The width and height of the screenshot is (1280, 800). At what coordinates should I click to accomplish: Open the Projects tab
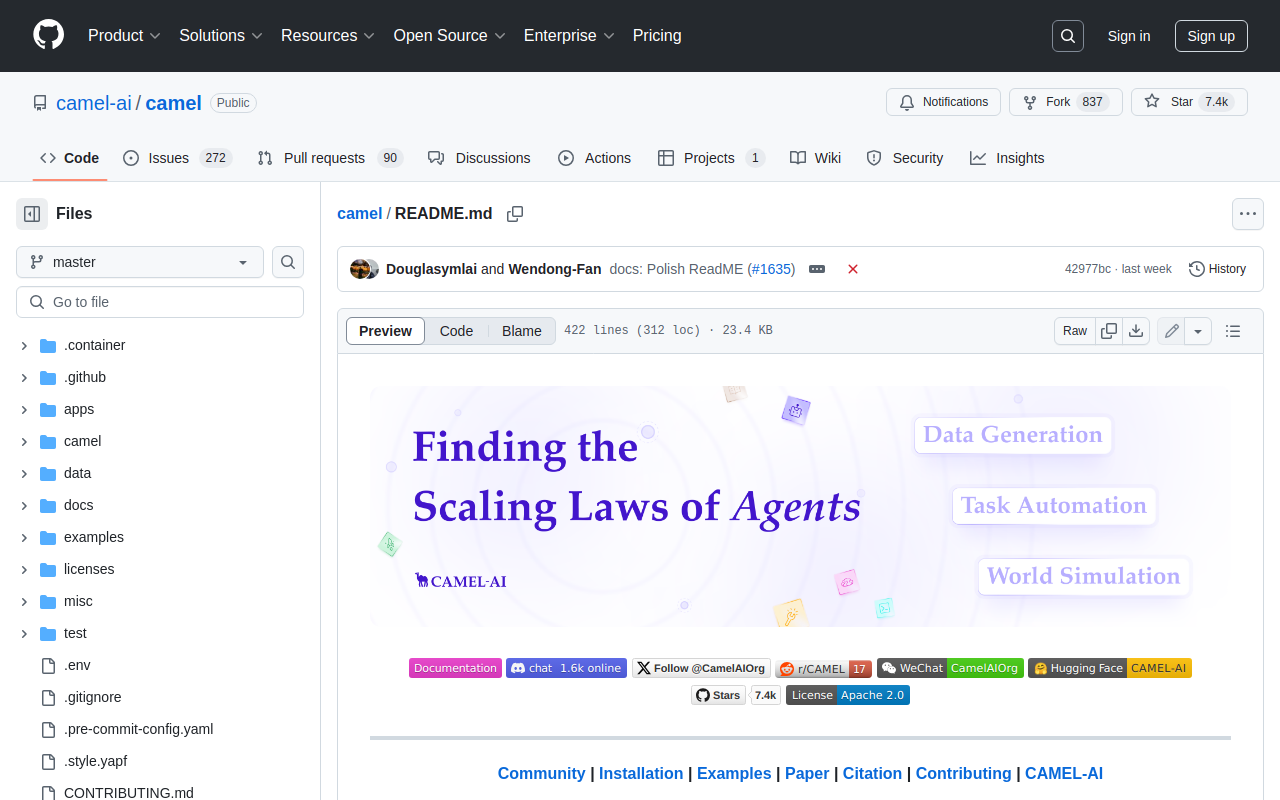(x=711, y=158)
